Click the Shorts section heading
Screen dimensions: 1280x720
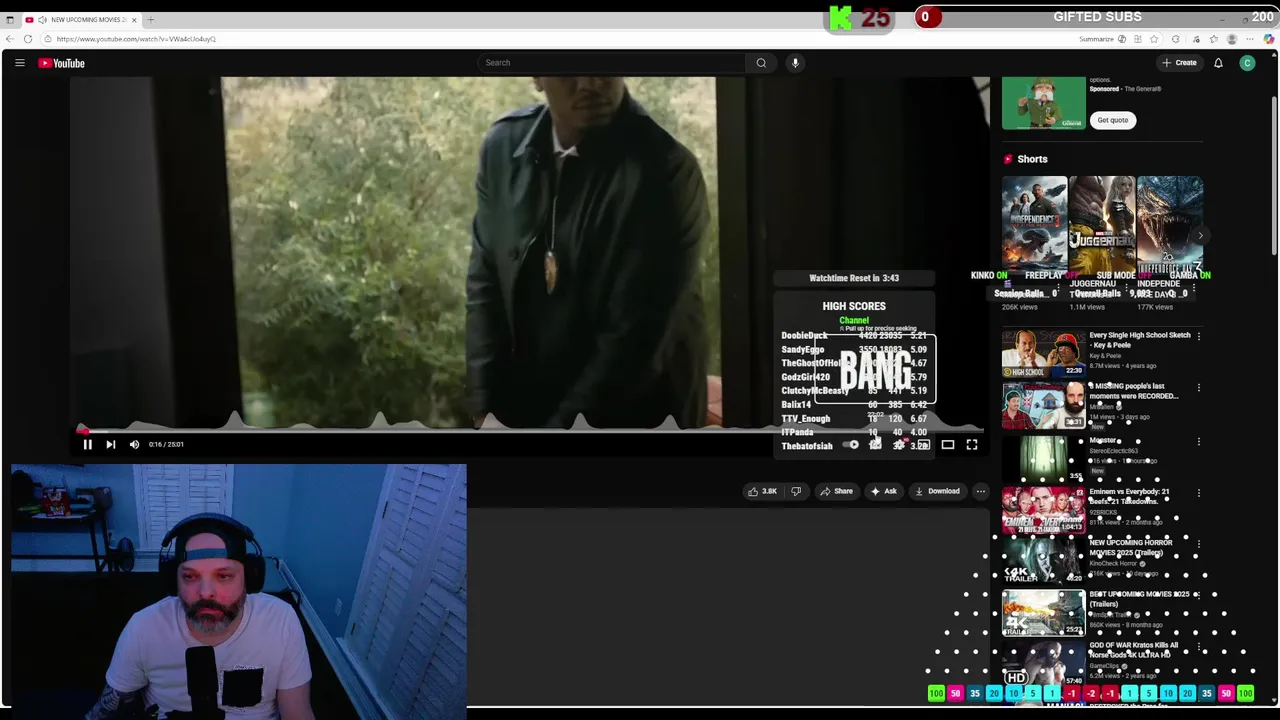pos(1032,159)
